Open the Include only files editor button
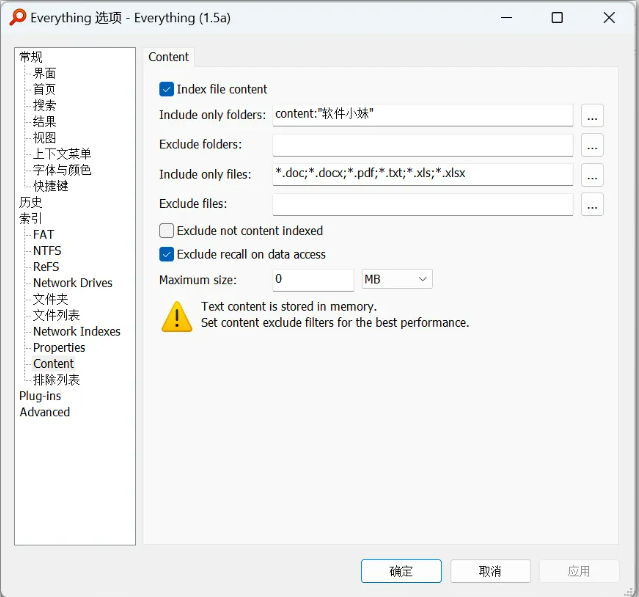 pyautogui.click(x=592, y=175)
